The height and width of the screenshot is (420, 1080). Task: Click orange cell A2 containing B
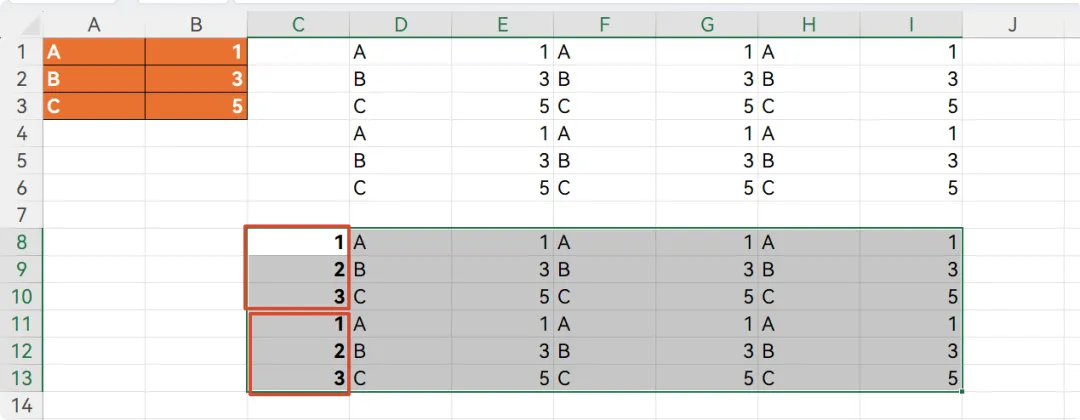(x=94, y=79)
